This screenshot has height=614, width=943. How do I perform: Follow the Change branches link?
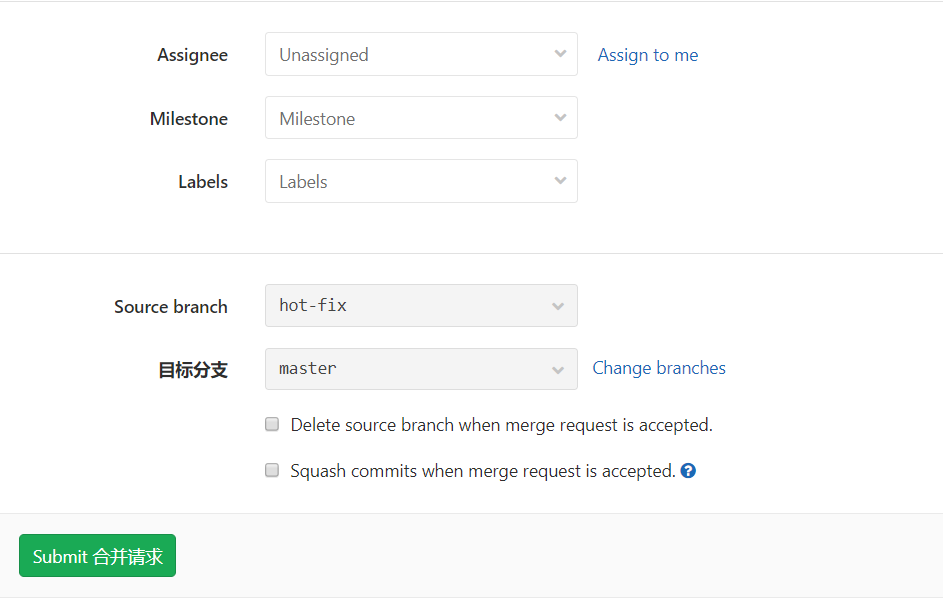(x=659, y=368)
